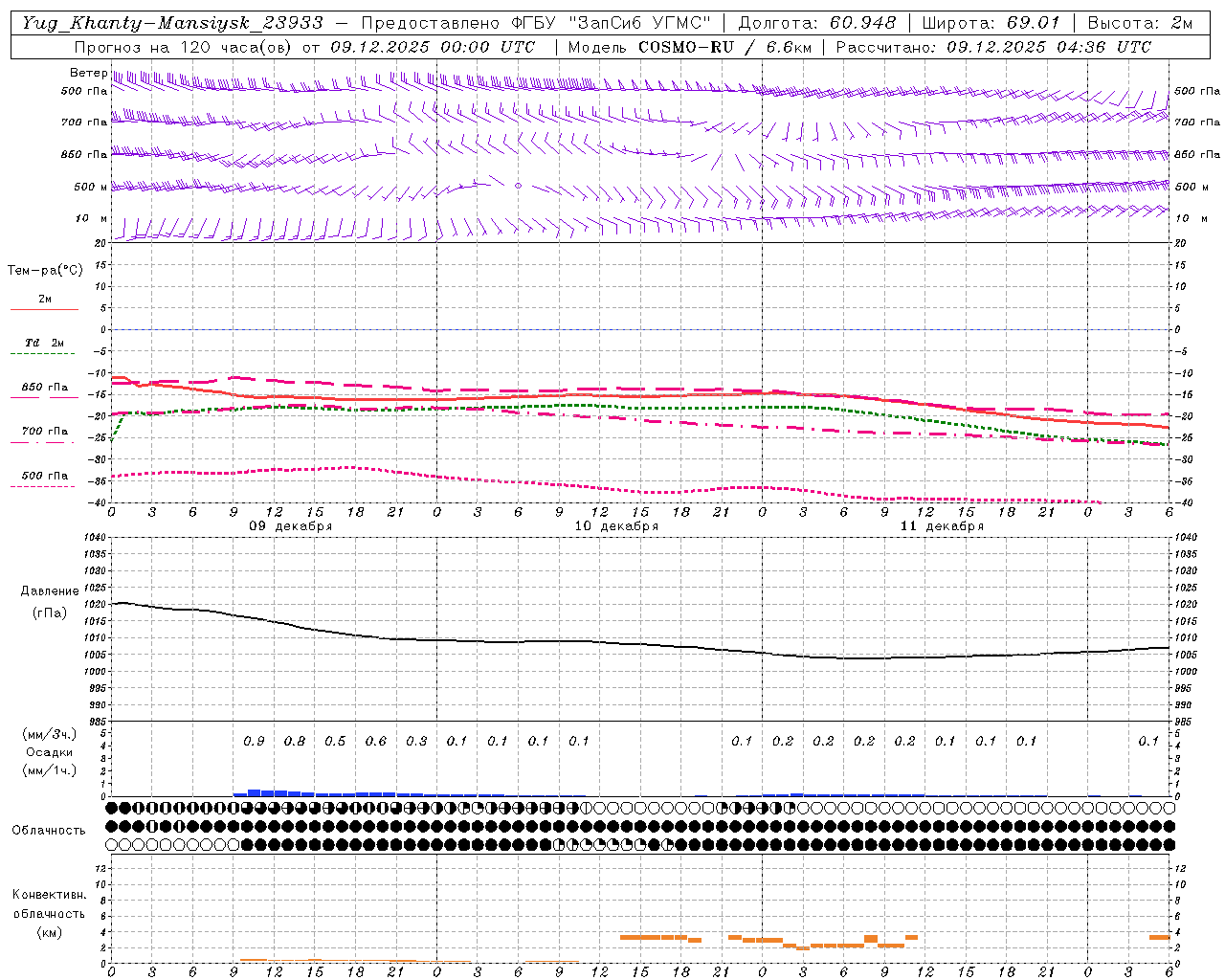Click the Td 2м dew point legend entry
The height and width of the screenshot is (980, 1225).
tap(45, 342)
